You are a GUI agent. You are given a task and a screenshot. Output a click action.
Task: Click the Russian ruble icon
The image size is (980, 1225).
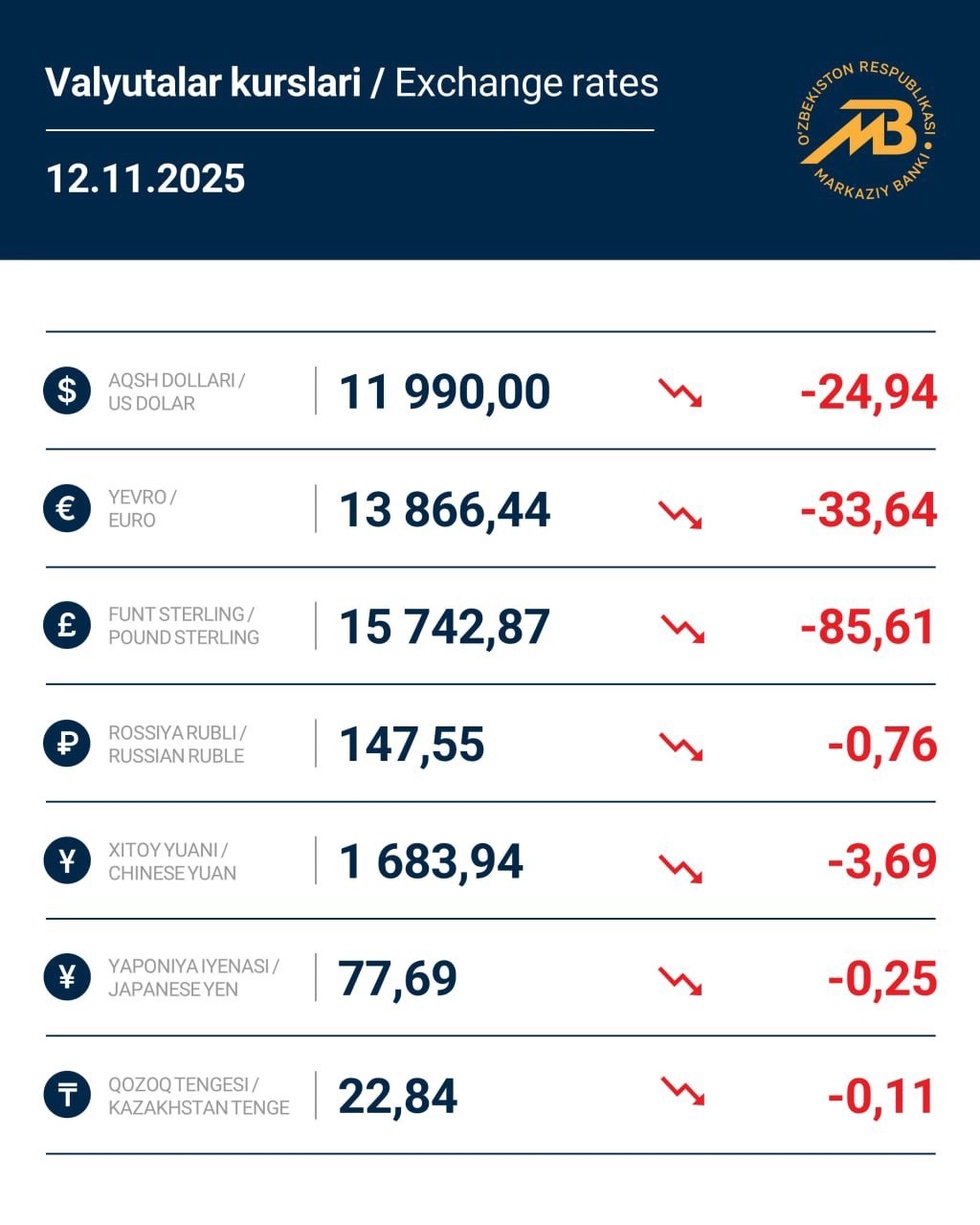coord(68,744)
